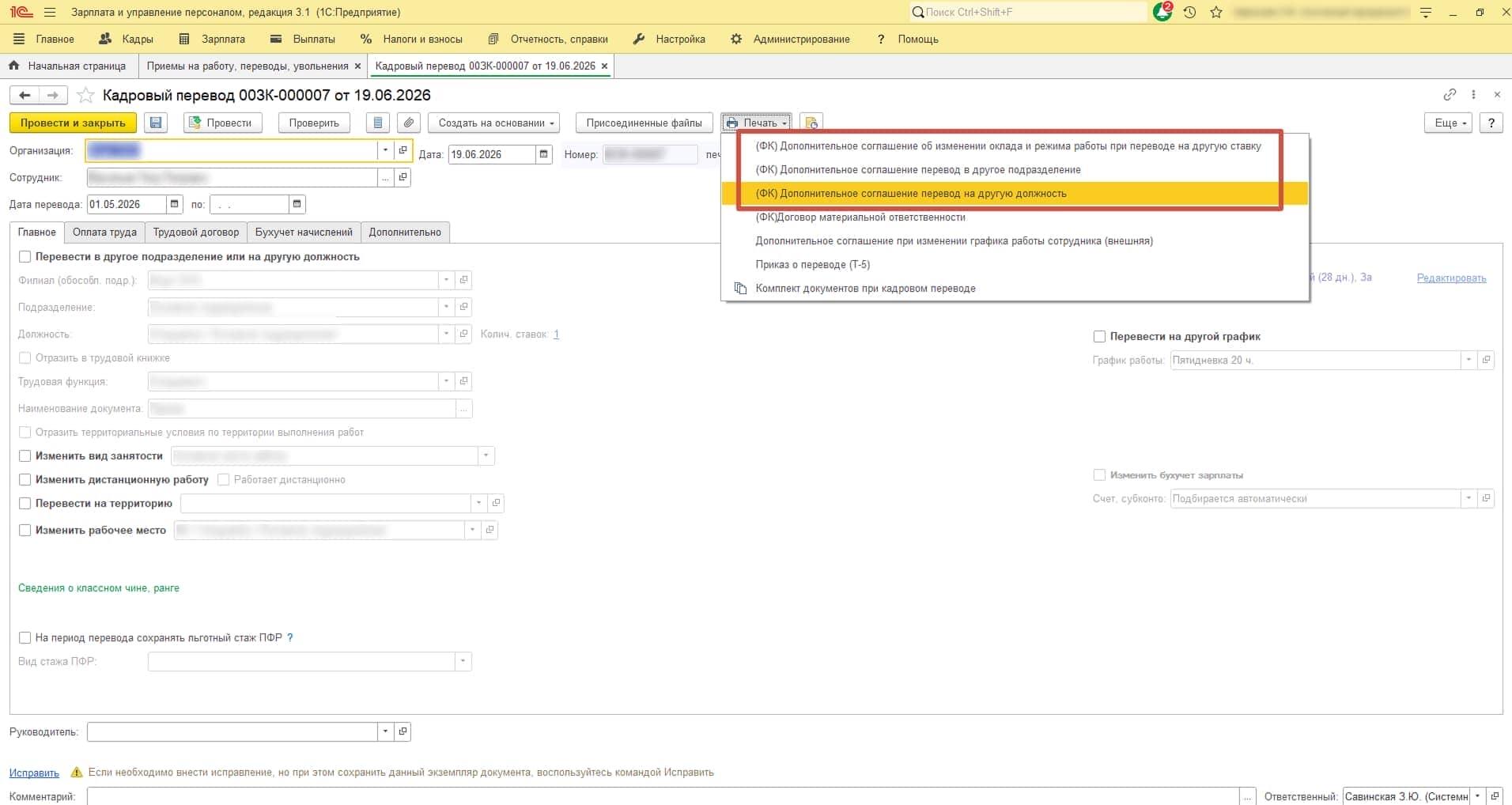The image size is (1512, 805).
Task: Close the Кадровый перевод 003К-000007 tab
Action: pos(605,66)
